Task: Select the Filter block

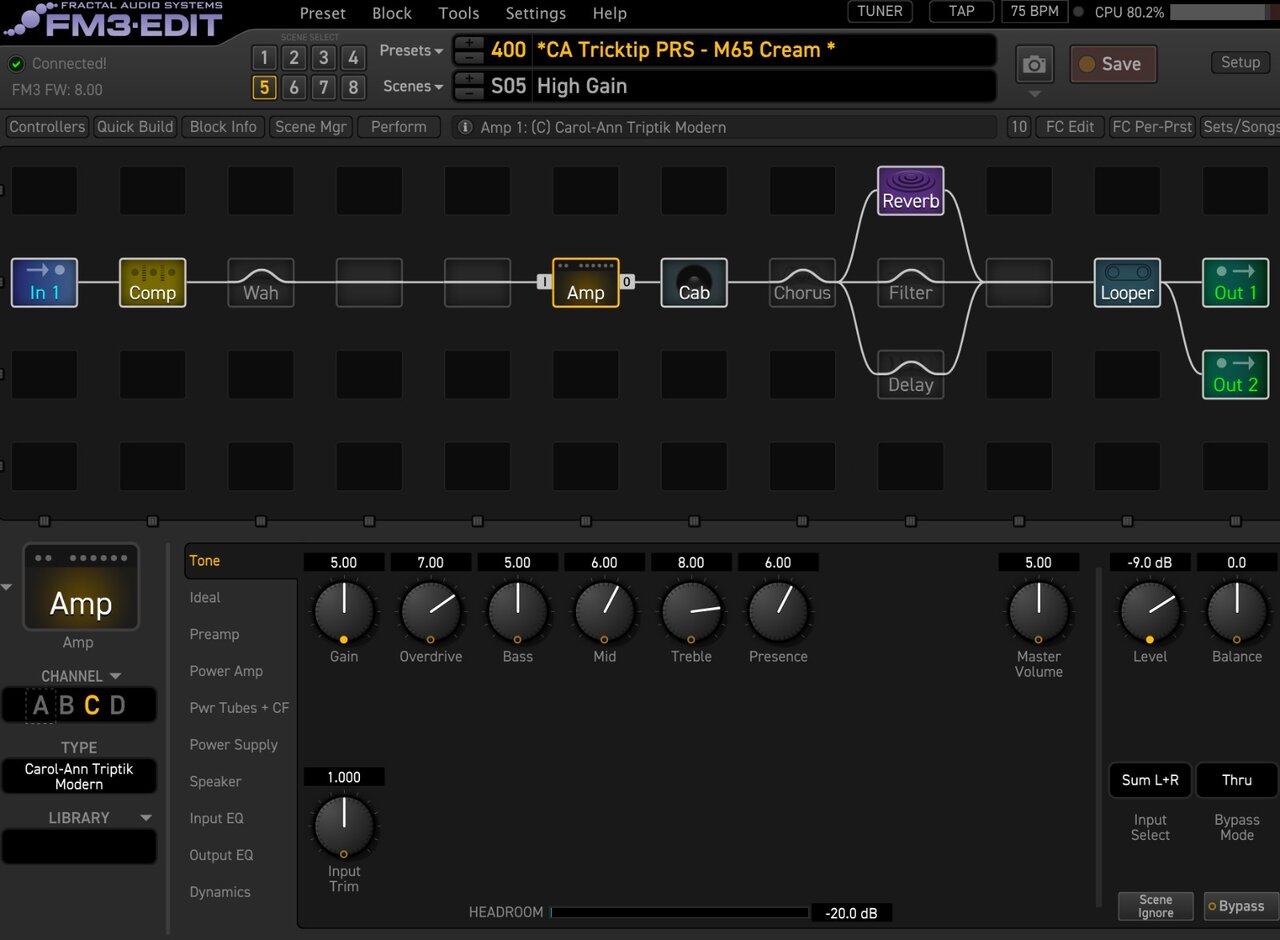Action: tap(911, 282)
